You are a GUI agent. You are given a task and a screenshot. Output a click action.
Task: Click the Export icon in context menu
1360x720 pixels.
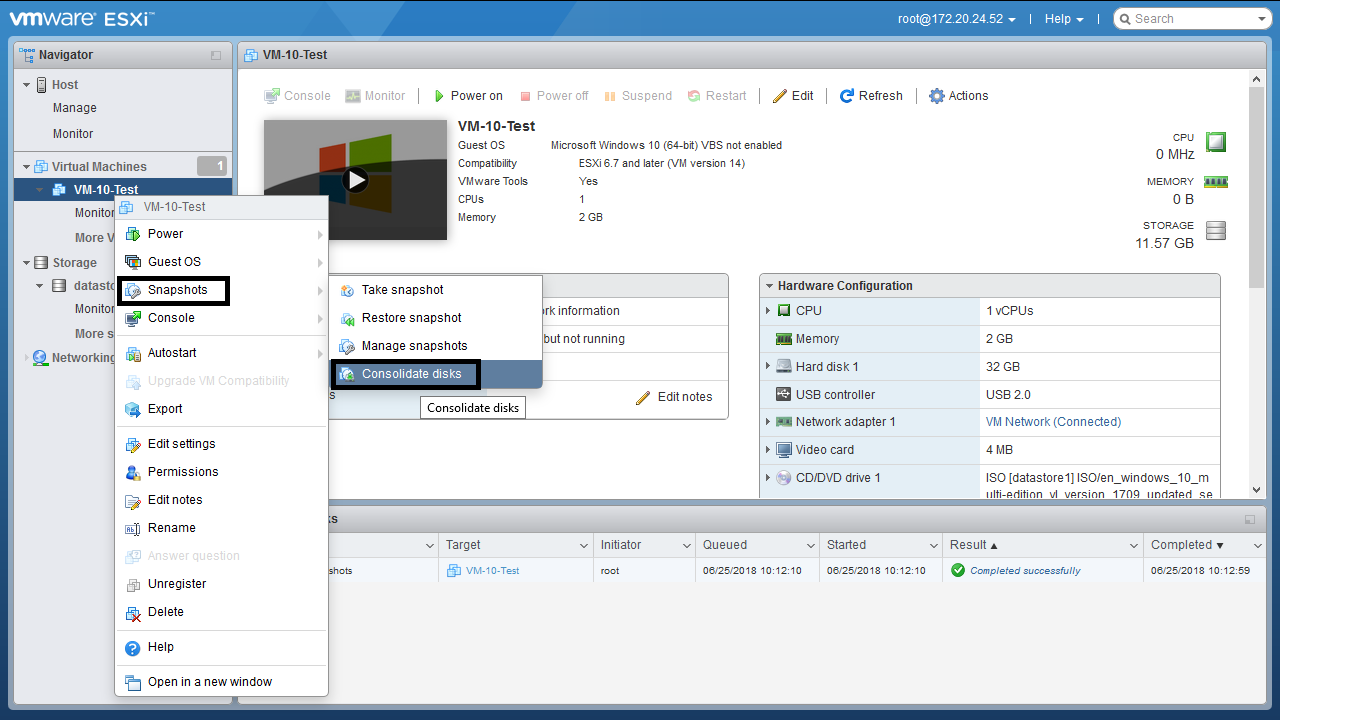[132, 409]
